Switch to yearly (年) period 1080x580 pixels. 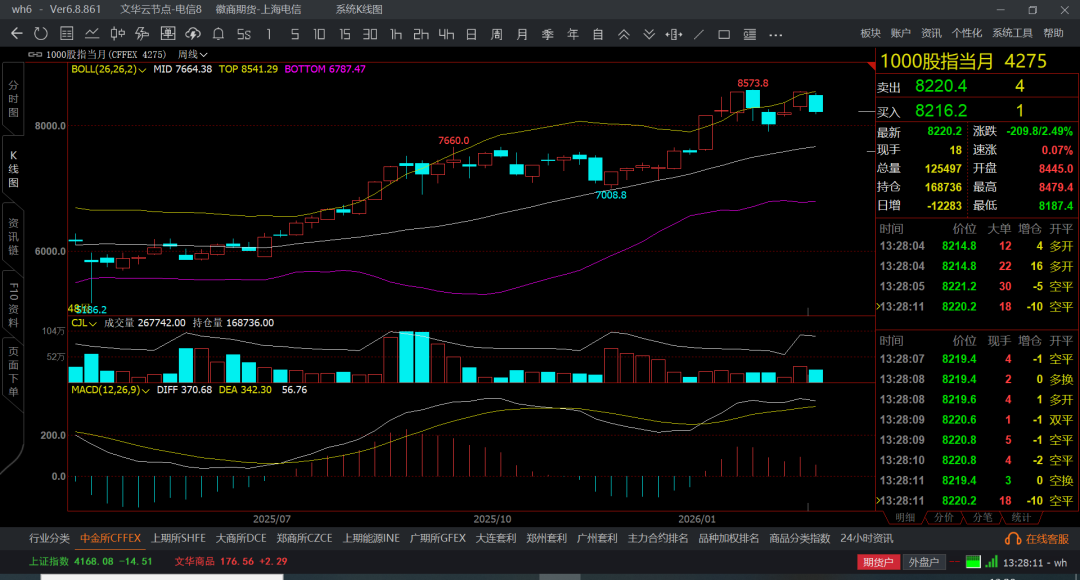[572, 34]
